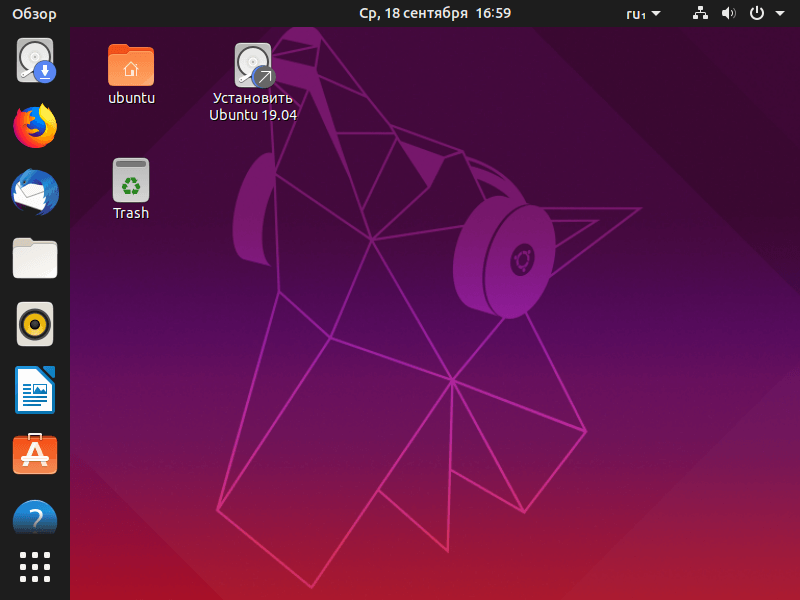This screenshot has height=600, width=800.
Task: Open the Обзор activities overview
Action: tap(34, 14)
